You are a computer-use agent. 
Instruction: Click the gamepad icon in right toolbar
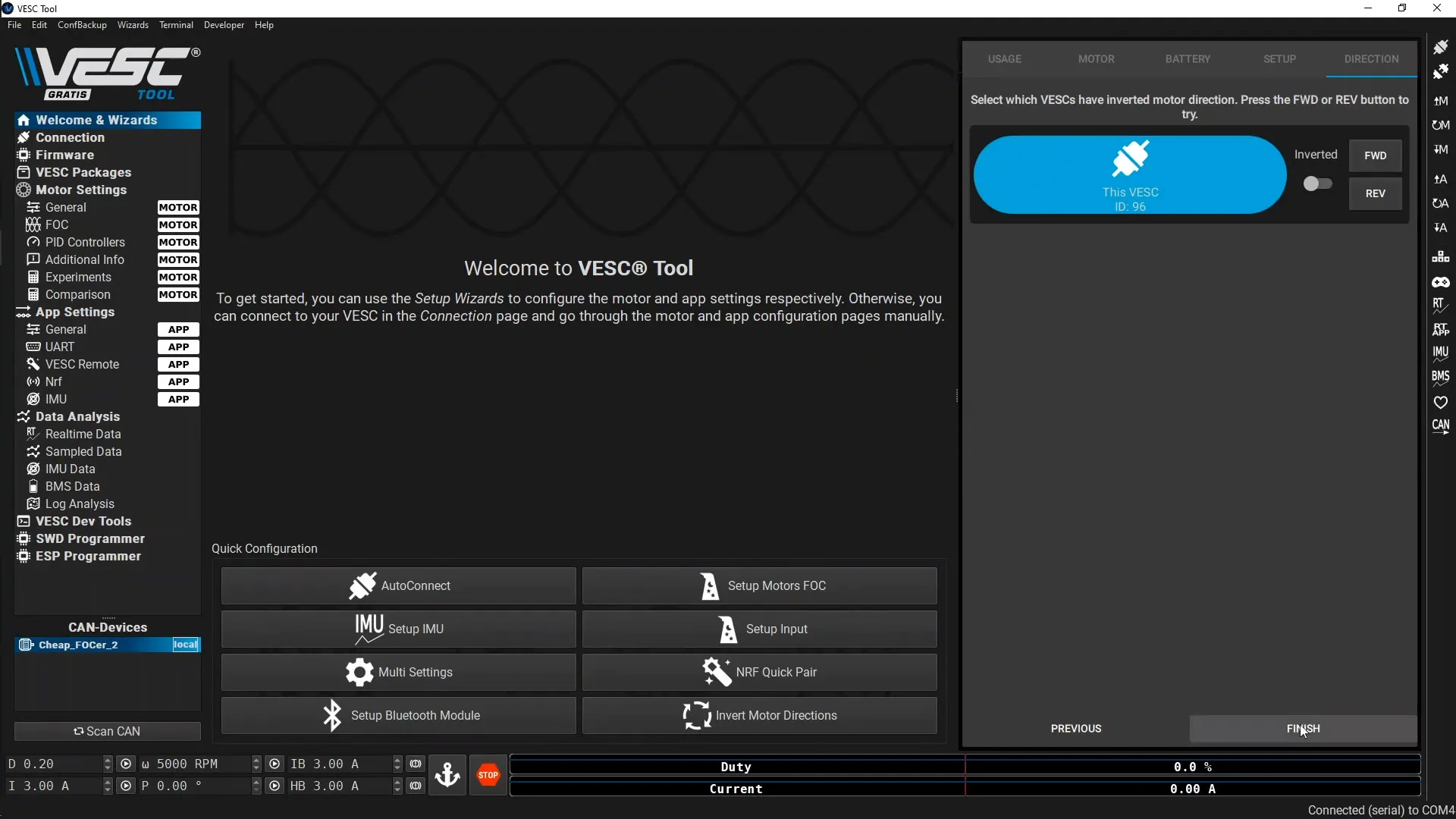[x=1440, y=282]
